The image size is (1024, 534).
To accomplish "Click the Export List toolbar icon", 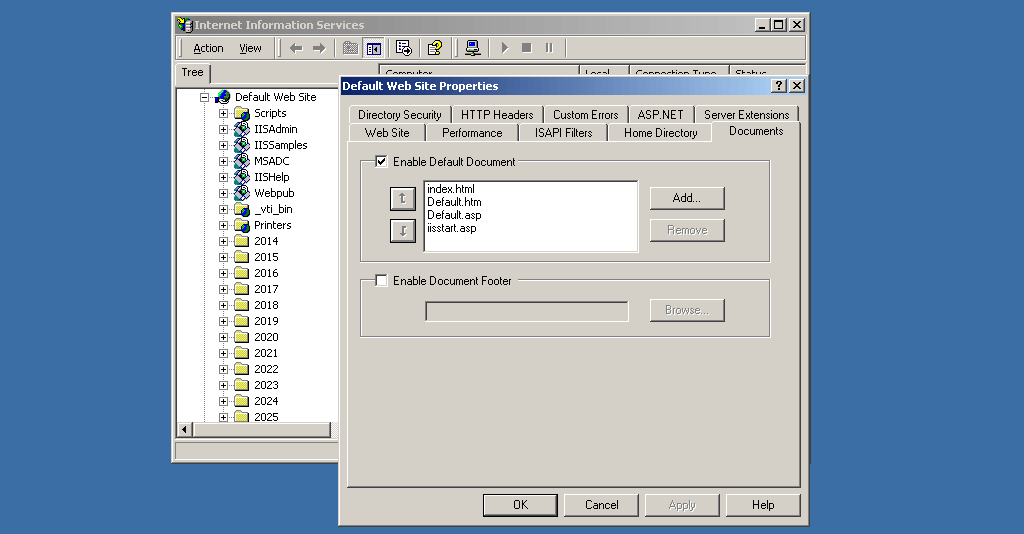I will pyautogui.click(x=404, y=48).
